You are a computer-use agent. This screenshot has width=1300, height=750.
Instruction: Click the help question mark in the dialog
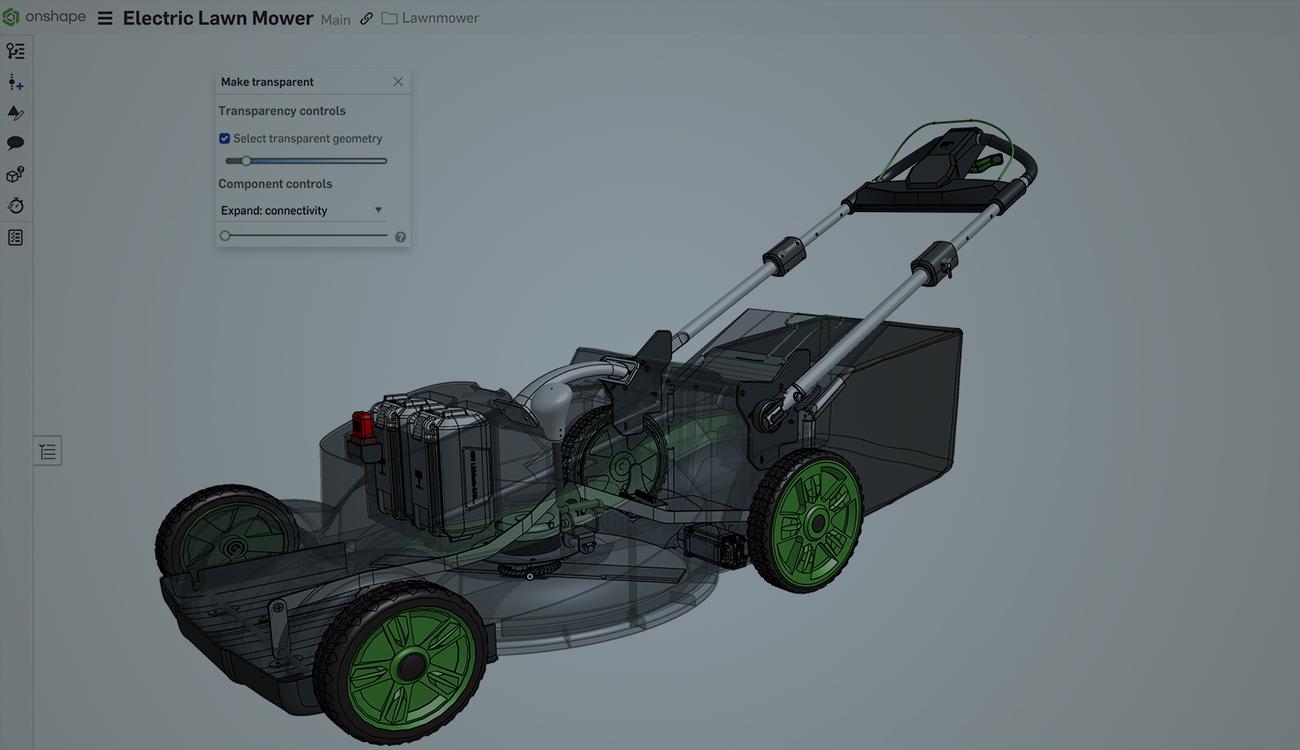pos(399,235)
